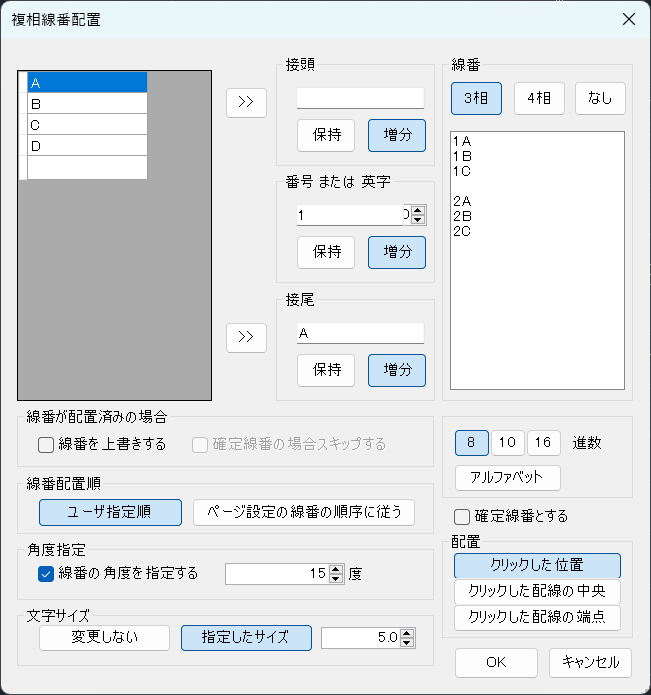Increase the angle value with up arrow
Screen dimensions: 651x695
336,570
